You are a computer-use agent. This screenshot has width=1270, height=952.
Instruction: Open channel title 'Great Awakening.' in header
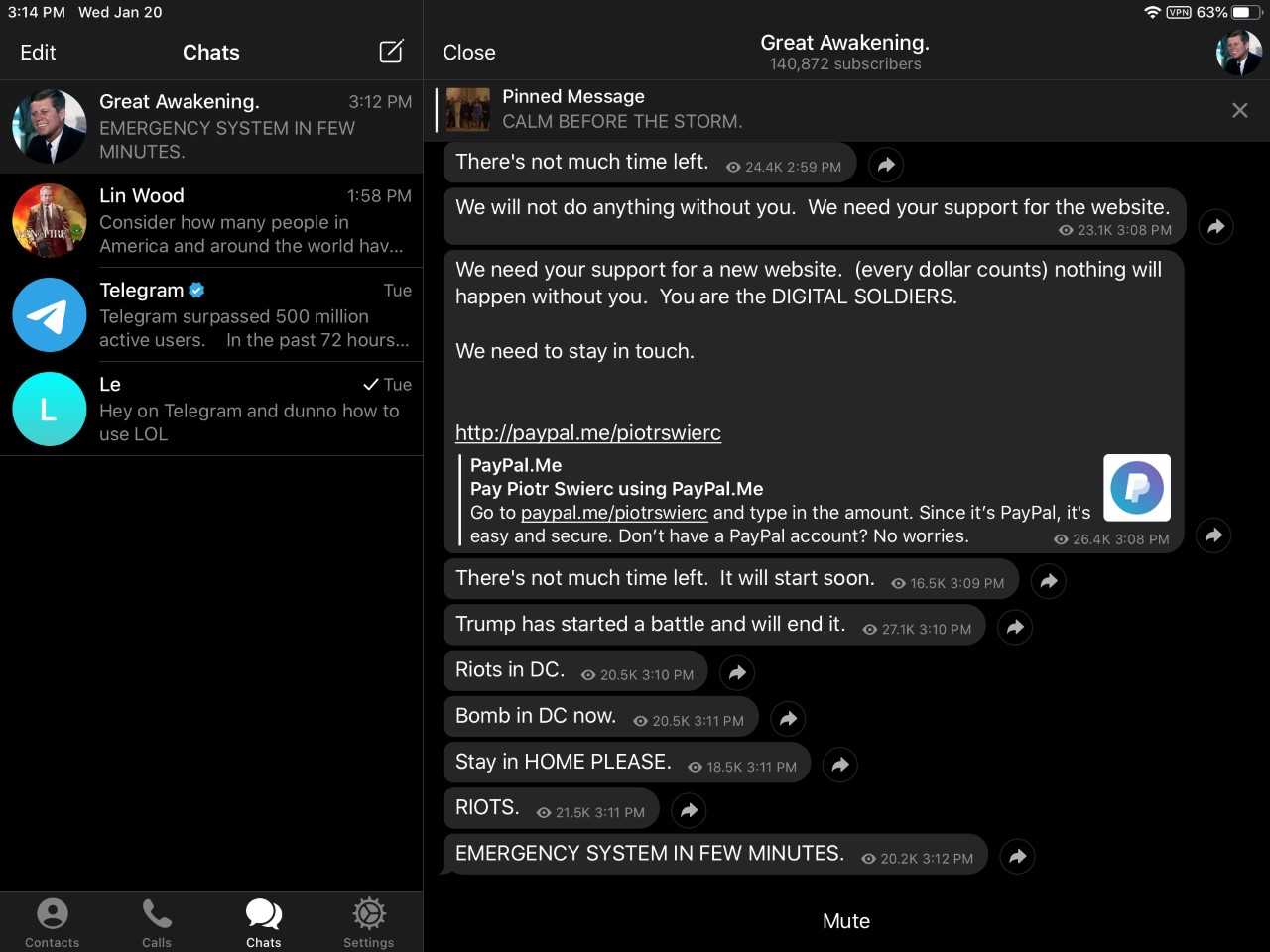point(845,43)
